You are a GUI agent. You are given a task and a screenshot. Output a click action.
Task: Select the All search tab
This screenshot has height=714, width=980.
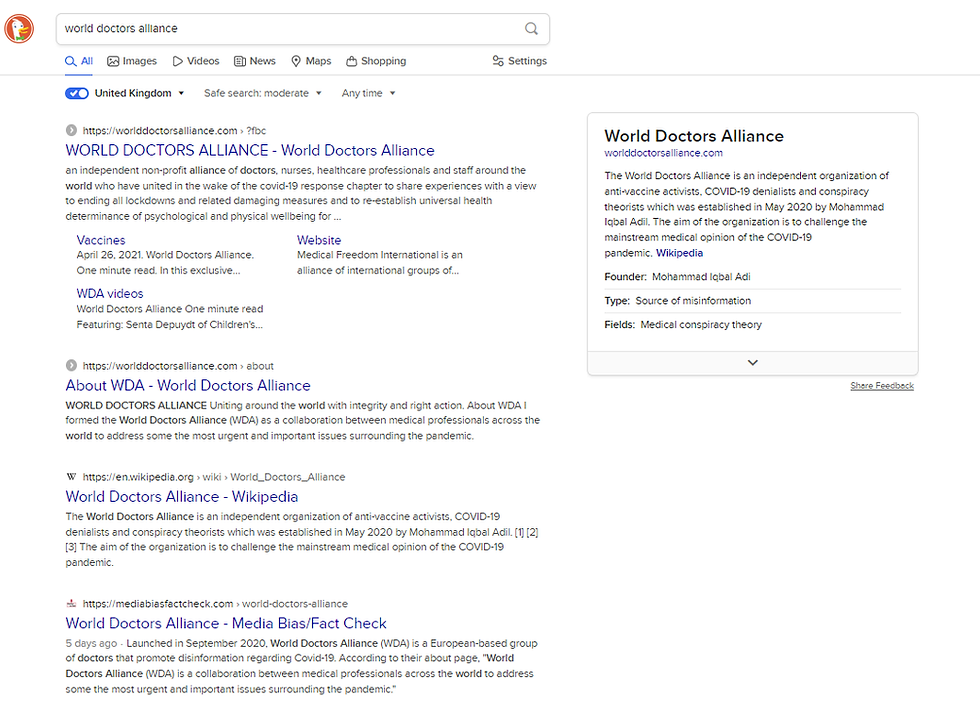[x=79, y=61]
